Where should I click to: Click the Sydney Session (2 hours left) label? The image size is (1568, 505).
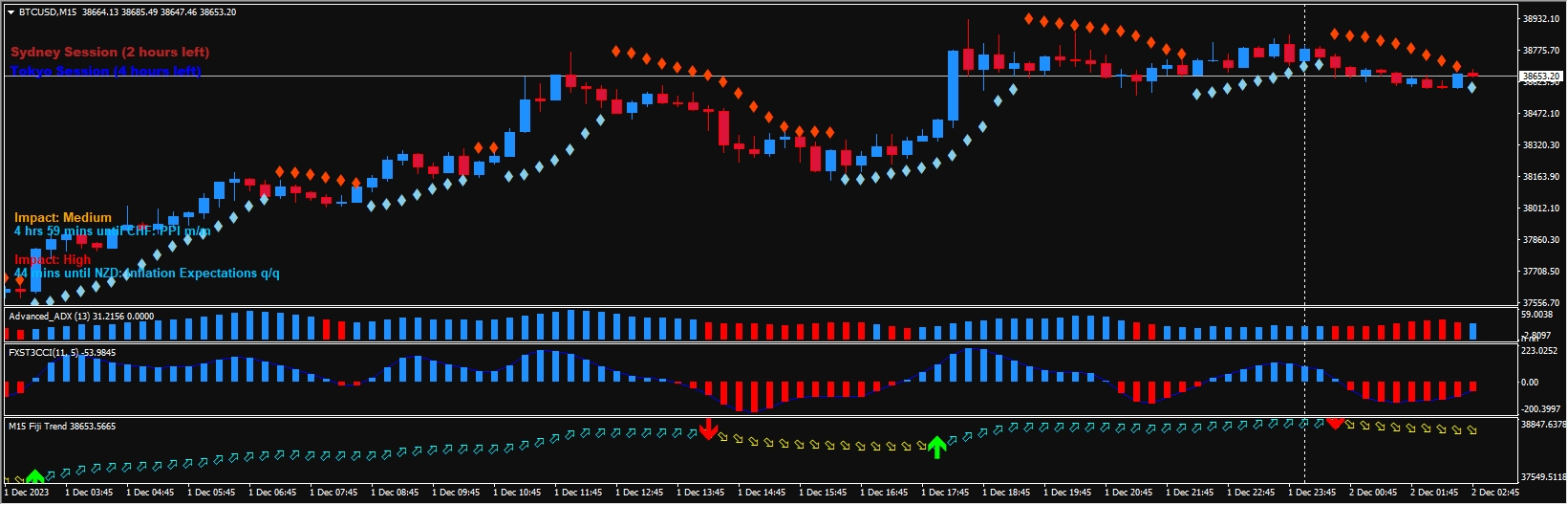coord(110,52)
